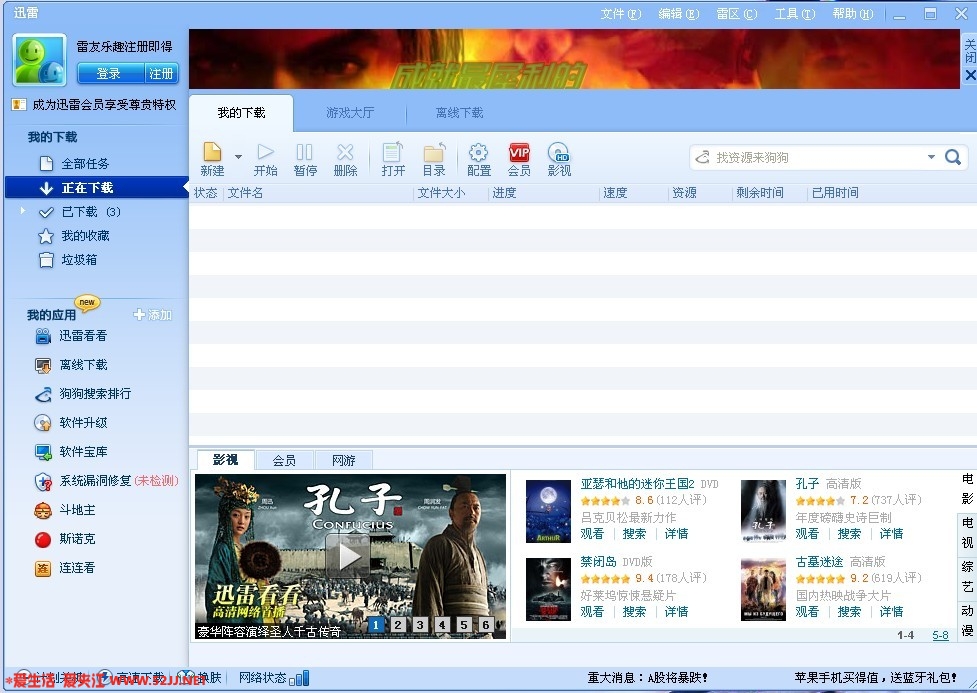Go to movie list page 5-8

tap(940, 635)
